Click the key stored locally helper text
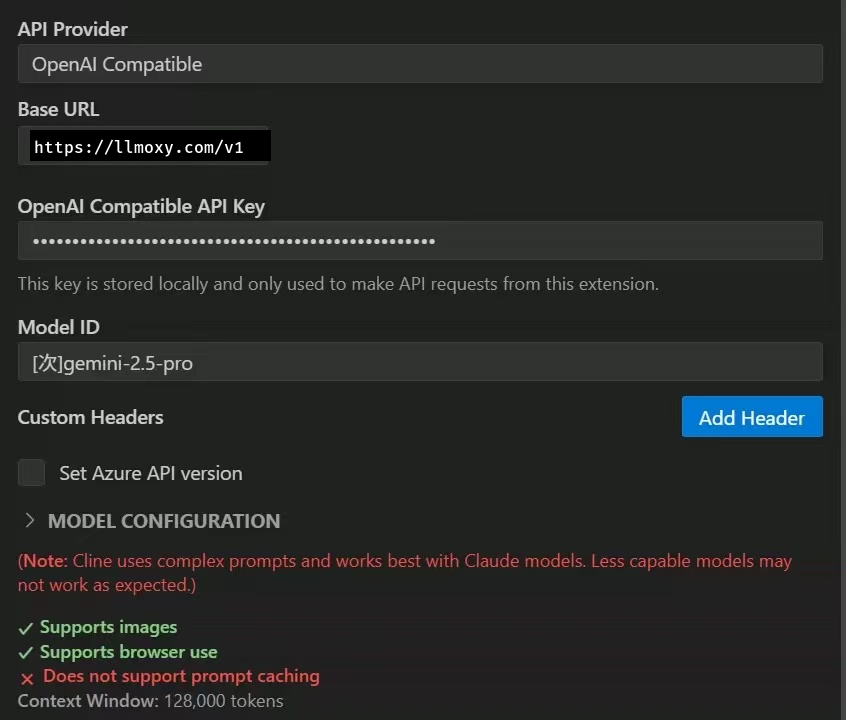The width and height of the screenshot is (846, 720). [x=338, y=284]
